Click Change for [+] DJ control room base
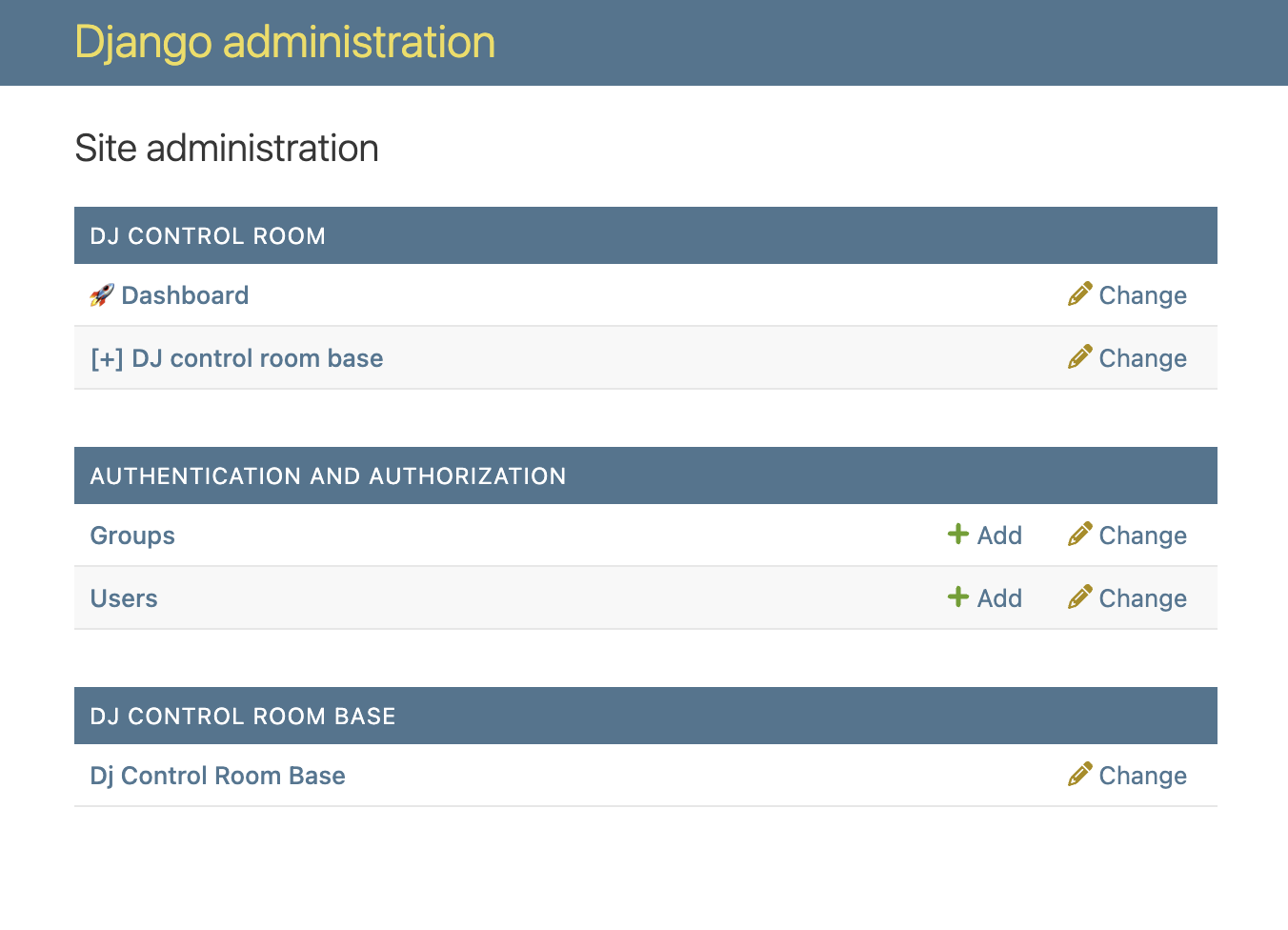Viewport: 1288px width, 930px height. (1142, 358)
